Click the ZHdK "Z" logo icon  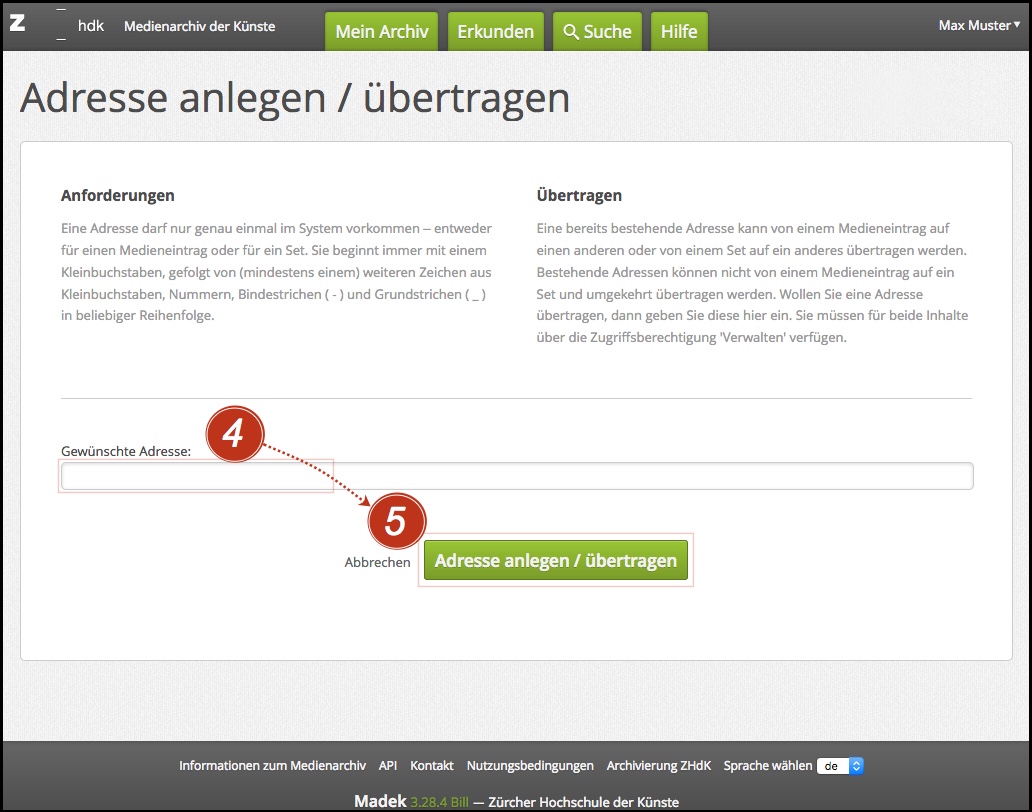click(x=17, y=23)
